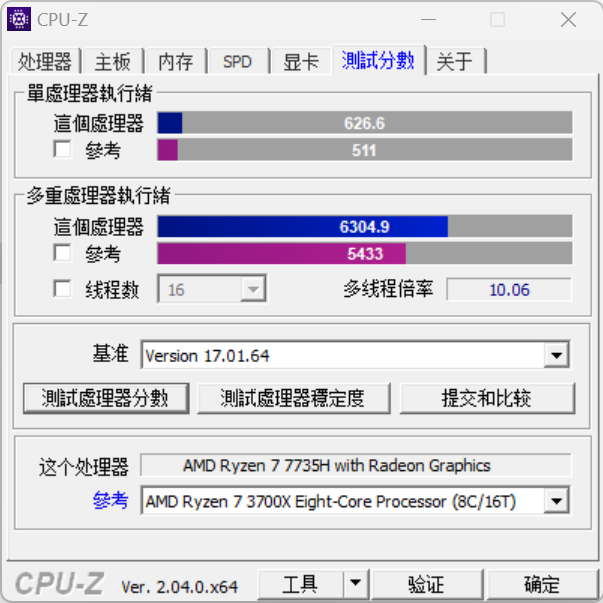Click the single-thread 626.6 score bar

click(365, 123)
